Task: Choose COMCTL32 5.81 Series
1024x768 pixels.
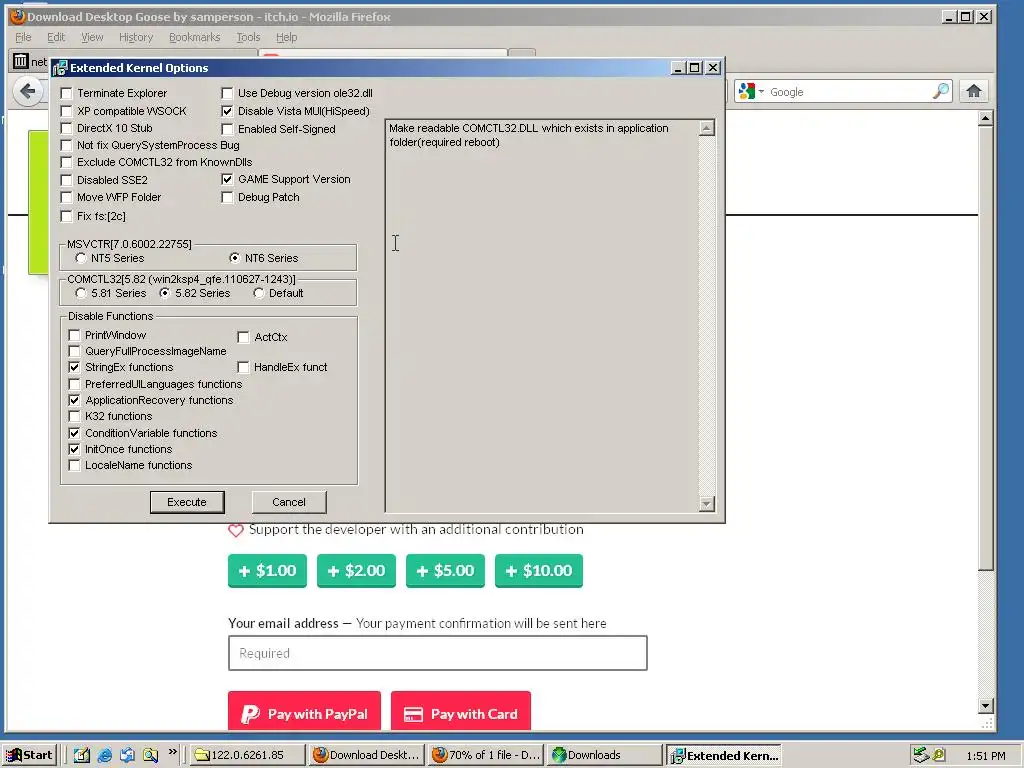Action: [81, 293]
